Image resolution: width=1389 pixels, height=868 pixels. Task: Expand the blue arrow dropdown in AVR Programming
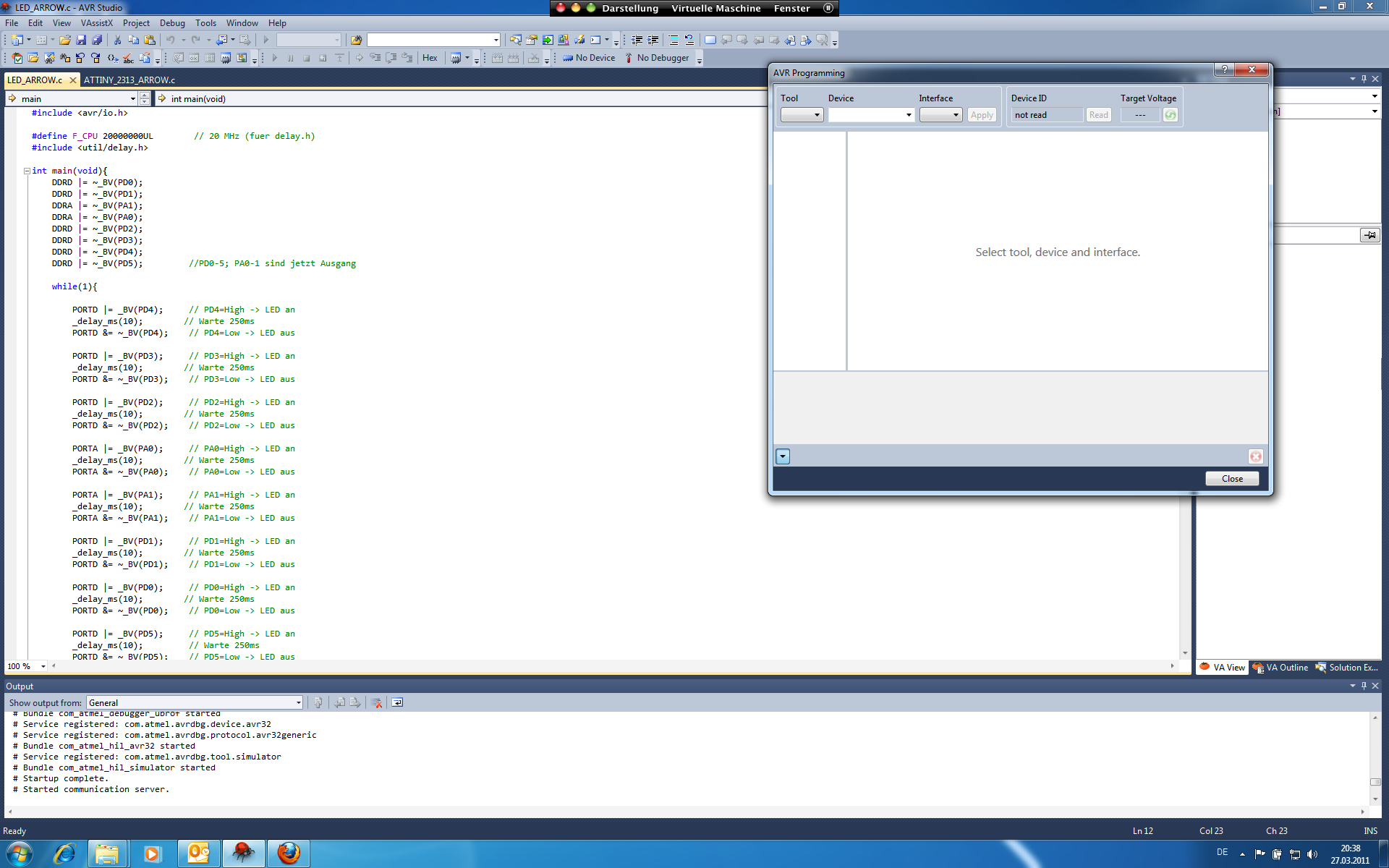[x=783, y=456]
